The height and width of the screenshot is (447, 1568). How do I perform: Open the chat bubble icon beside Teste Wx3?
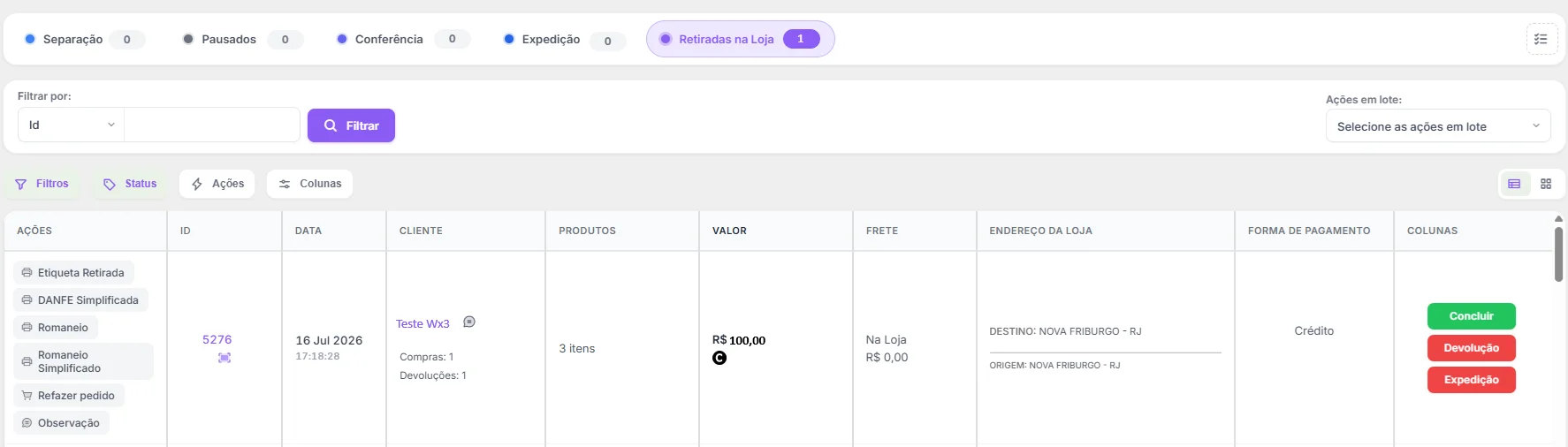point(469,322)
